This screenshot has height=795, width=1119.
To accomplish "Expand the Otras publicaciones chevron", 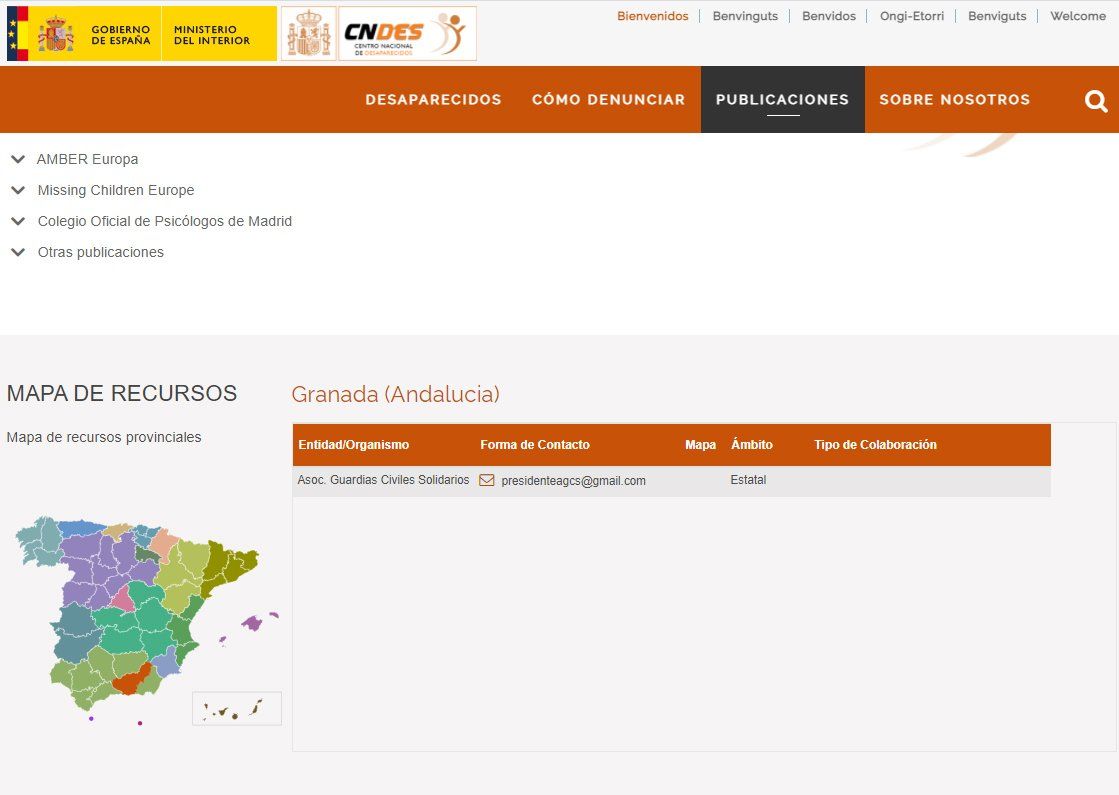I will [x=19, y=252].
